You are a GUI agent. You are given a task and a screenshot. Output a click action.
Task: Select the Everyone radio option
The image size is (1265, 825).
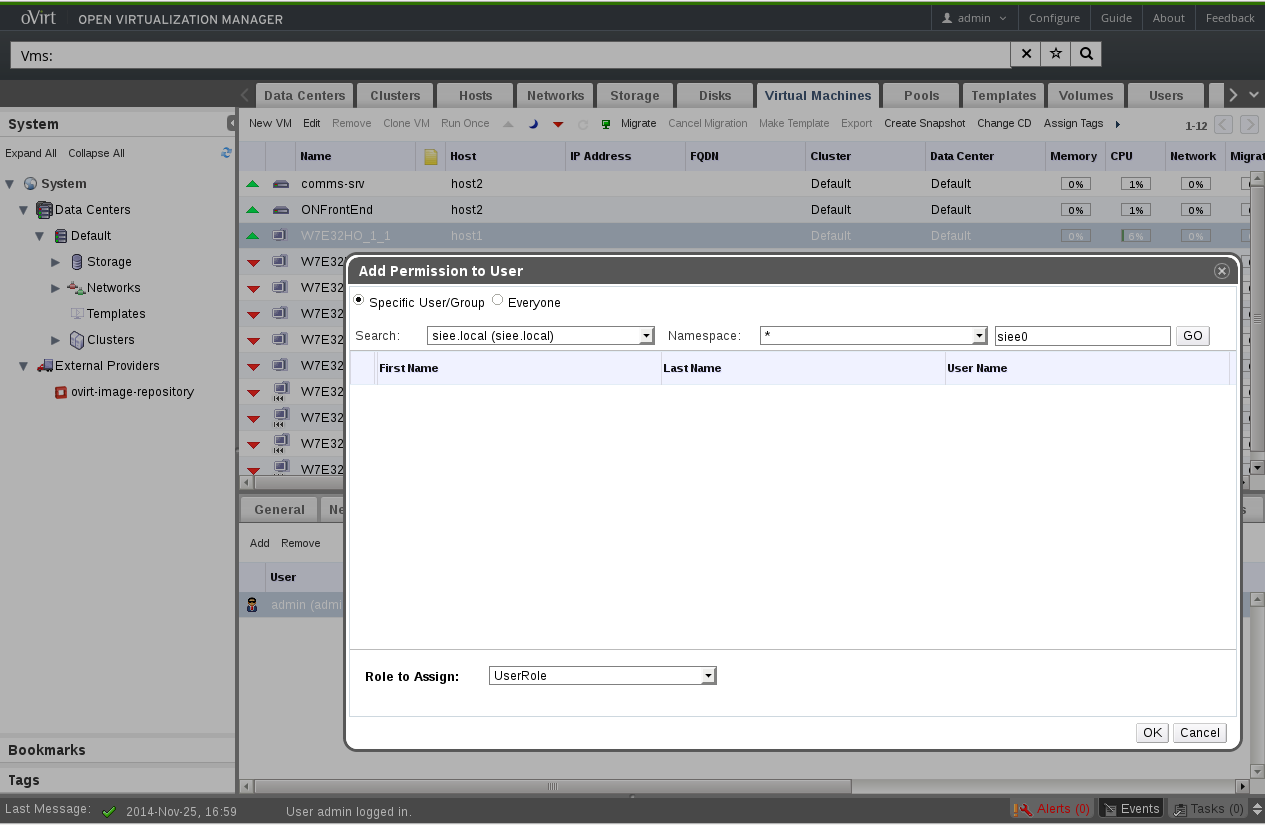(x=498, y=300)
